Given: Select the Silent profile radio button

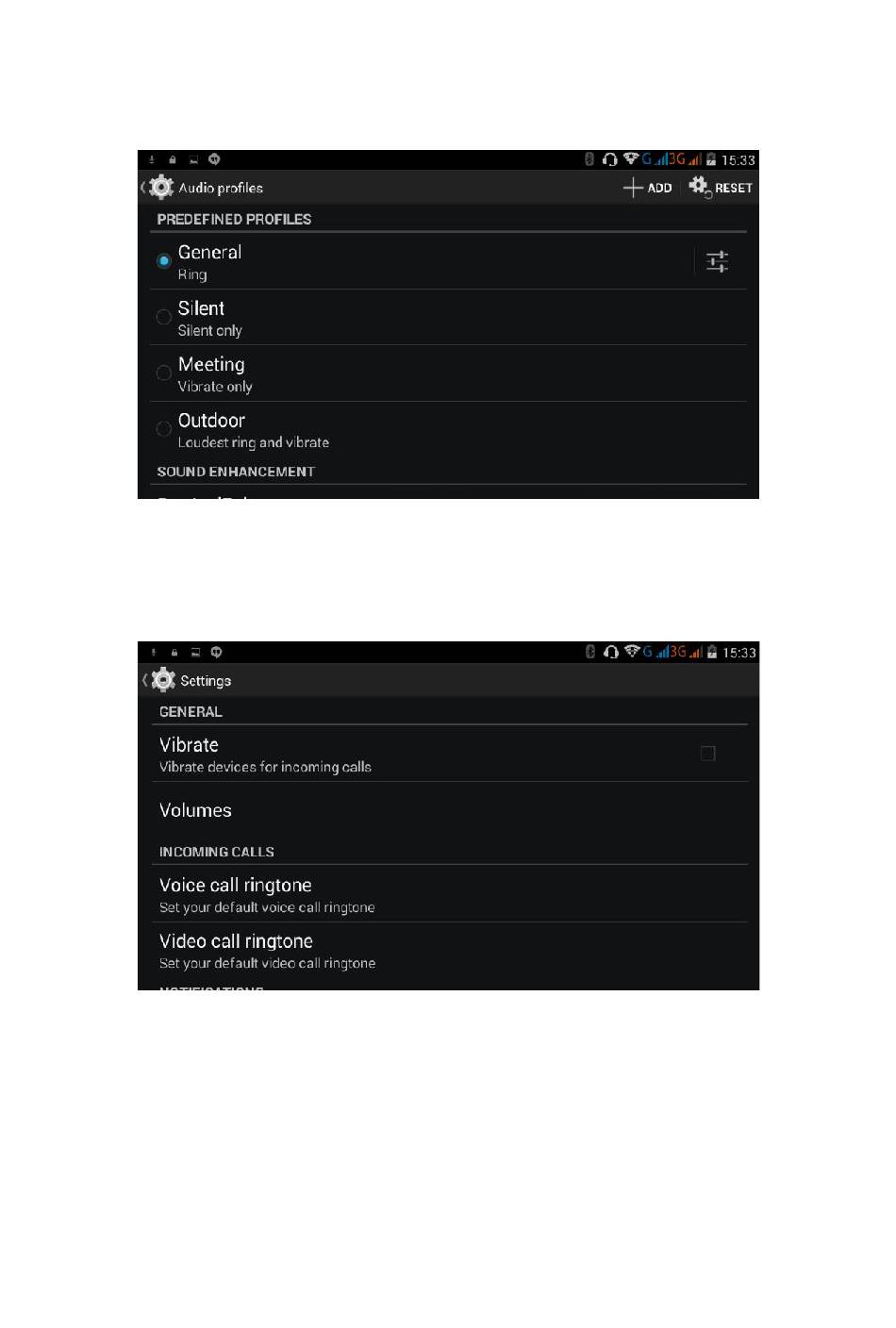Looking at the screenshot, I should coord(163,317).
